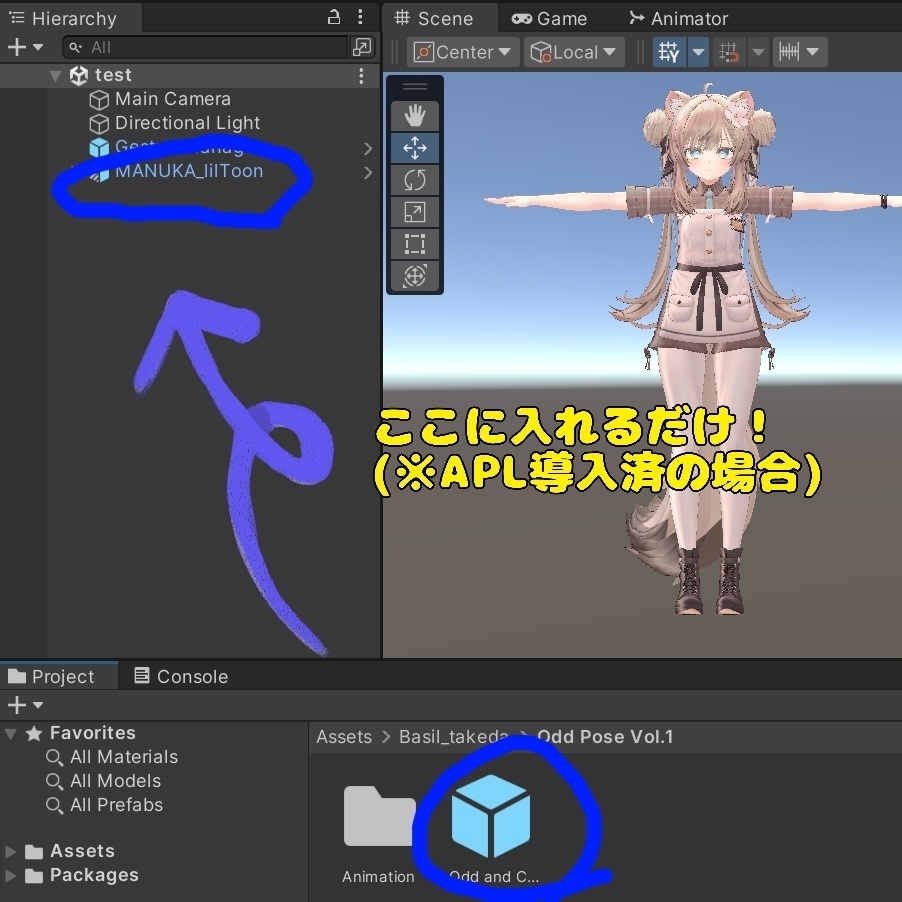
Task: Click the plus icon to create a GameObject
Action: pos(15,46)
